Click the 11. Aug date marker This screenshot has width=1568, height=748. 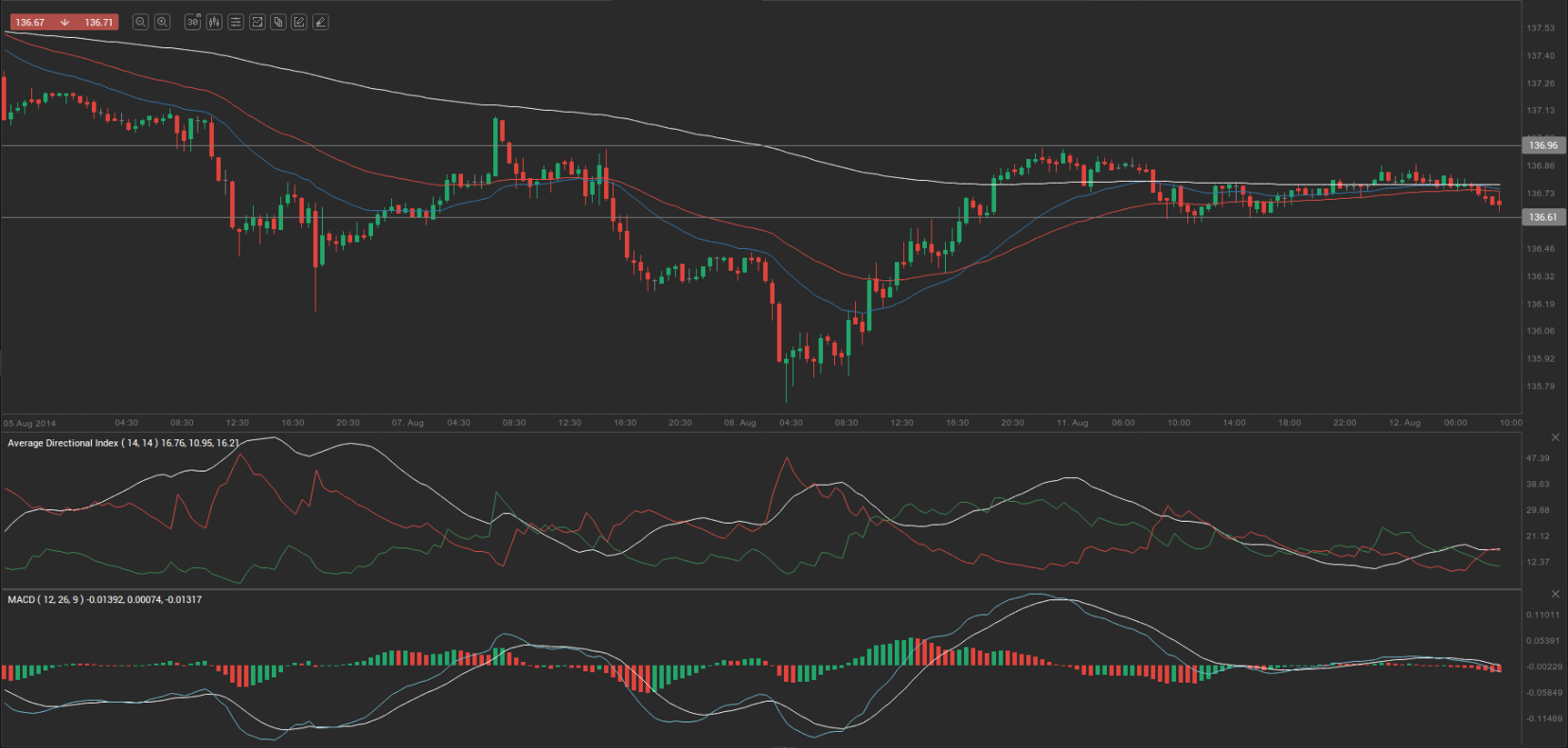(1072, 423)
